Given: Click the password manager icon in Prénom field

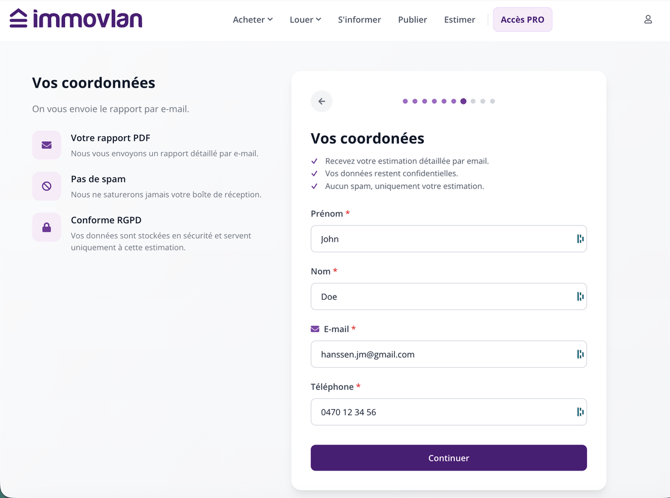Looking at the screenshot, I should (x=580, y=239).
